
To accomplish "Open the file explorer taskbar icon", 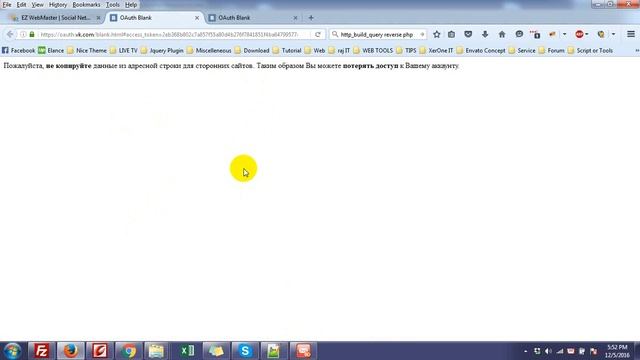I will tap(156, 351).
